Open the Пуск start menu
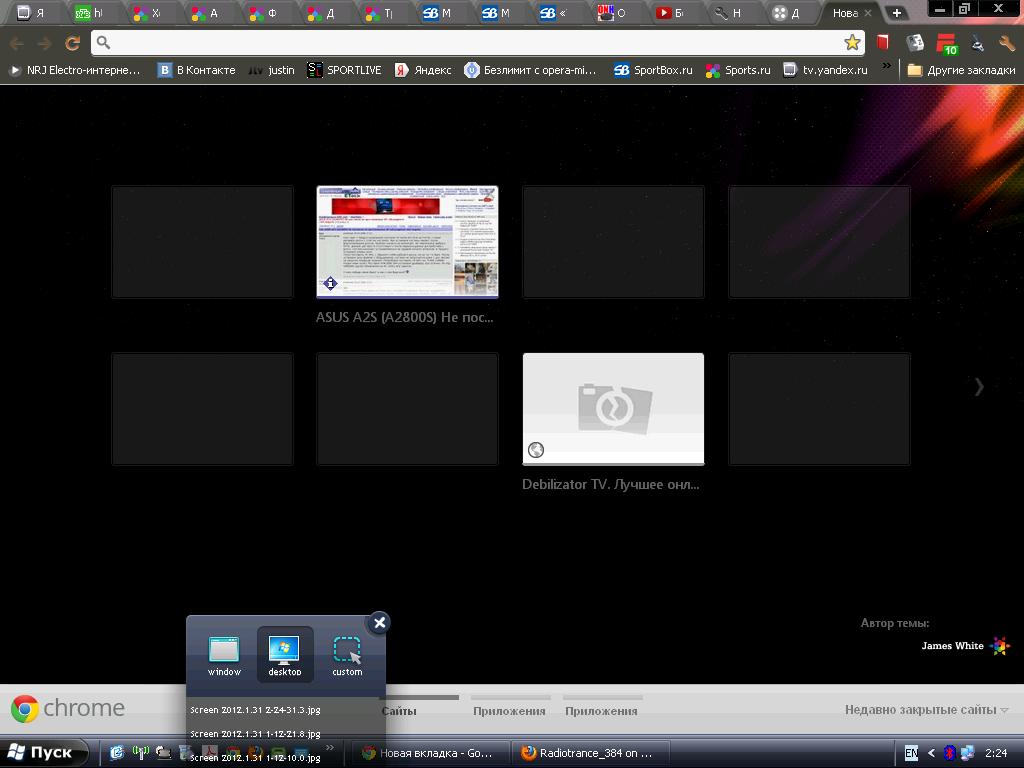 pyautogui.click(x=44, y=753)
